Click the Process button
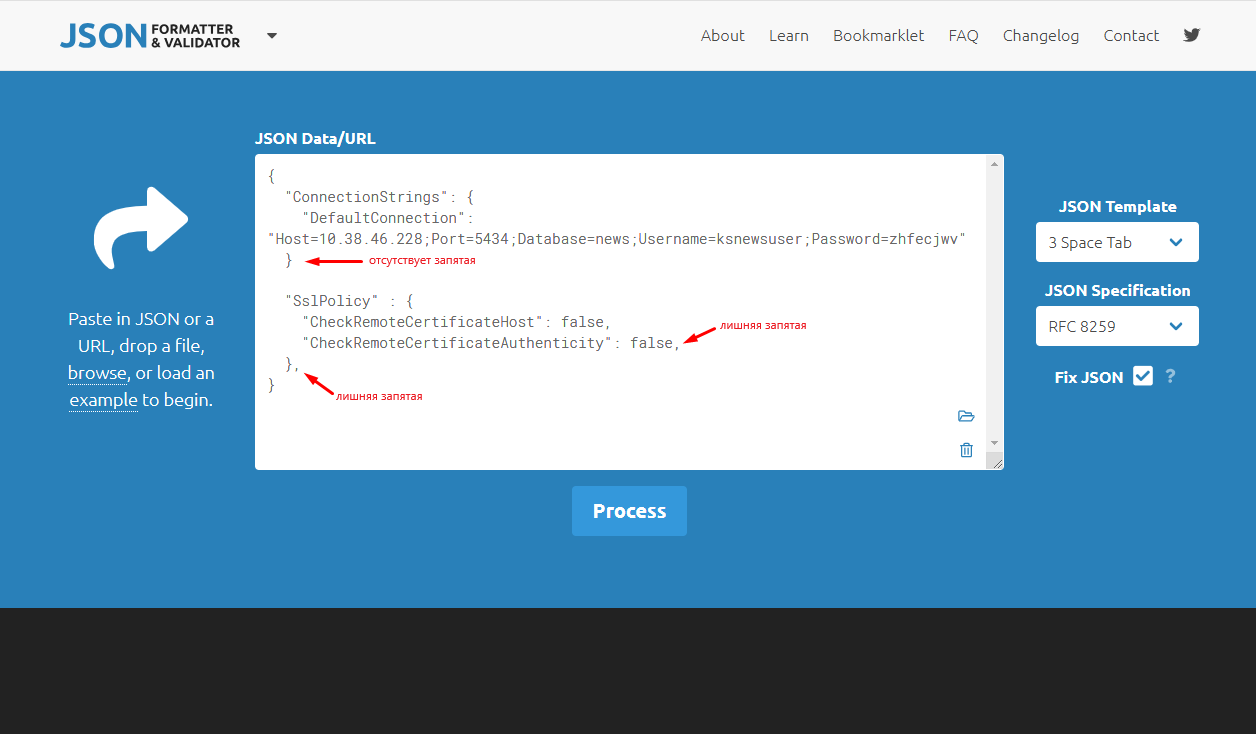1256x734 pixels. tap(629, 511)
